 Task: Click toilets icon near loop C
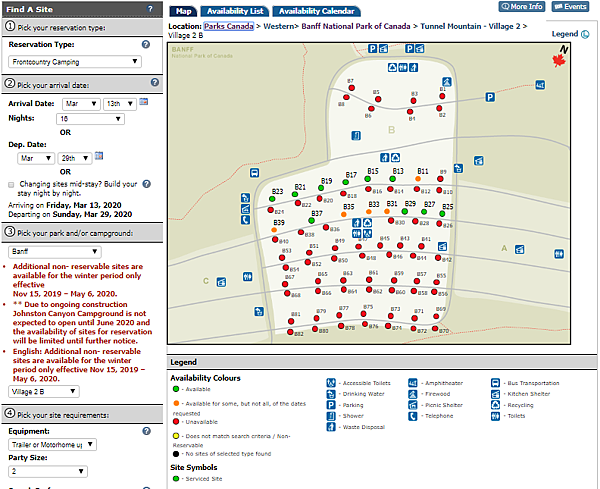coord(248,276)
